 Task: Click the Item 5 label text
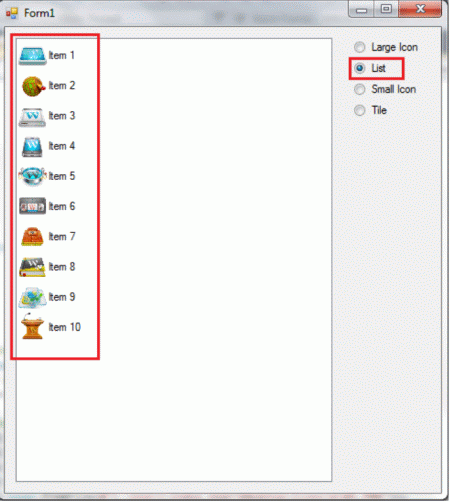coord(62,176)
